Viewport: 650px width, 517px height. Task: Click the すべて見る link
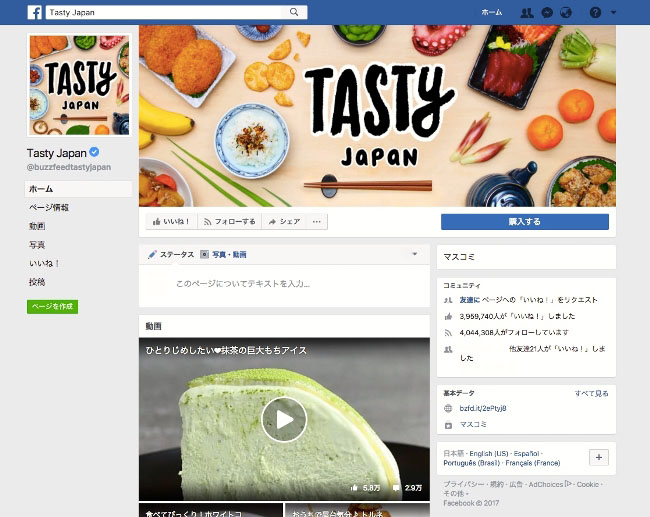pos(592,393)
